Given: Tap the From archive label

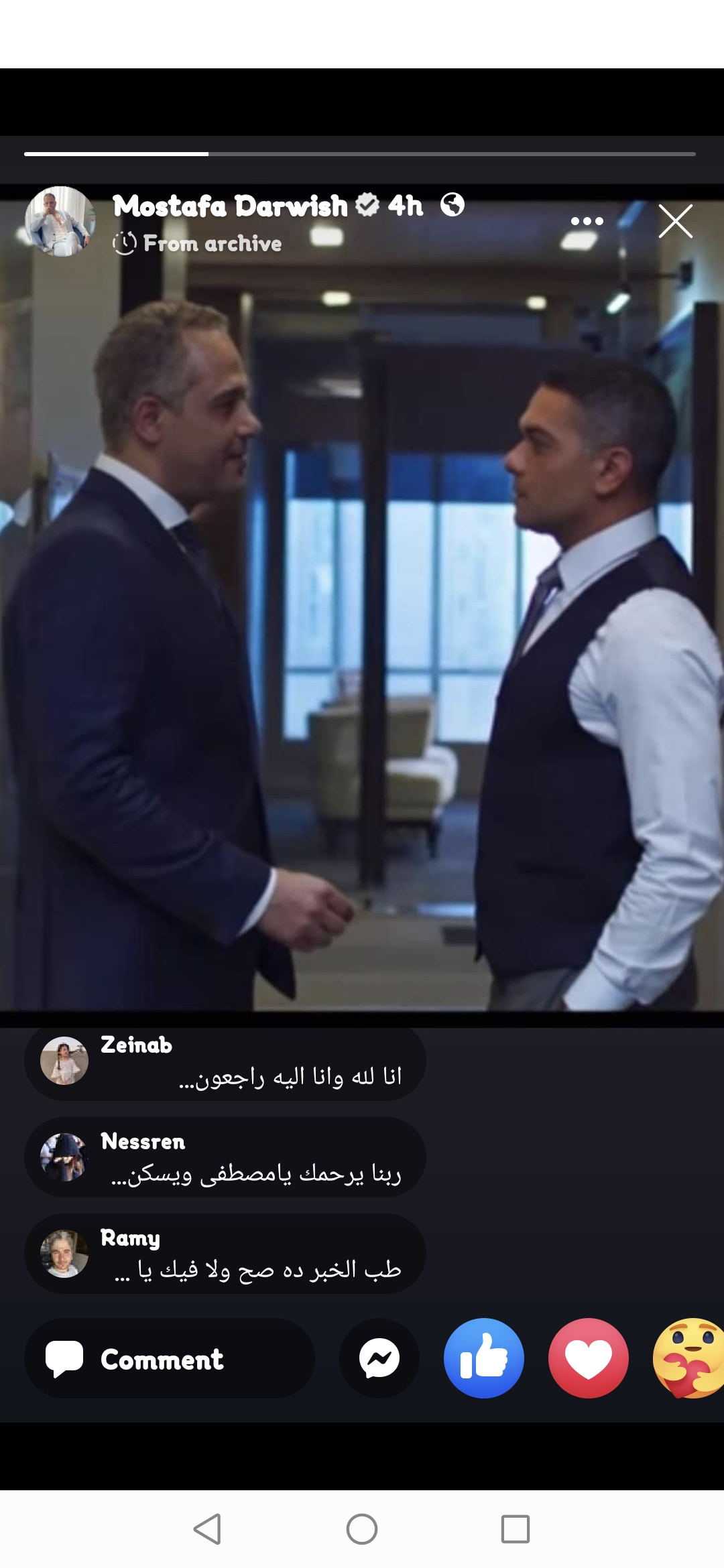Looking at the screenshot, I should [x=213, y=243].
